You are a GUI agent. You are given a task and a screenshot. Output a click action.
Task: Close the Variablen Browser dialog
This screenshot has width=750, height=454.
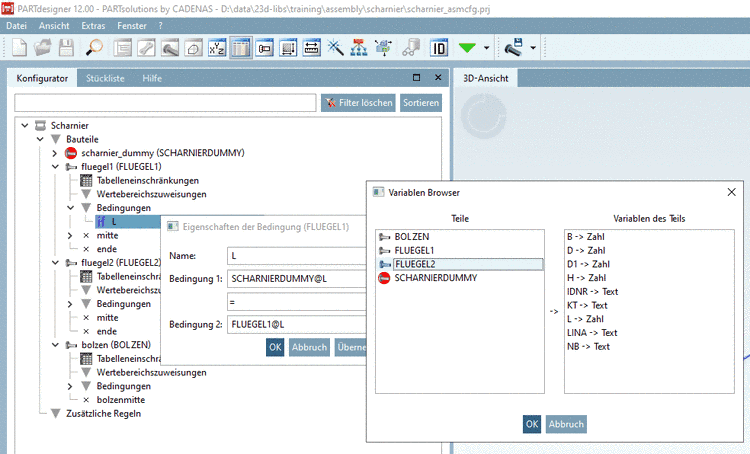(x=731, y=192)
